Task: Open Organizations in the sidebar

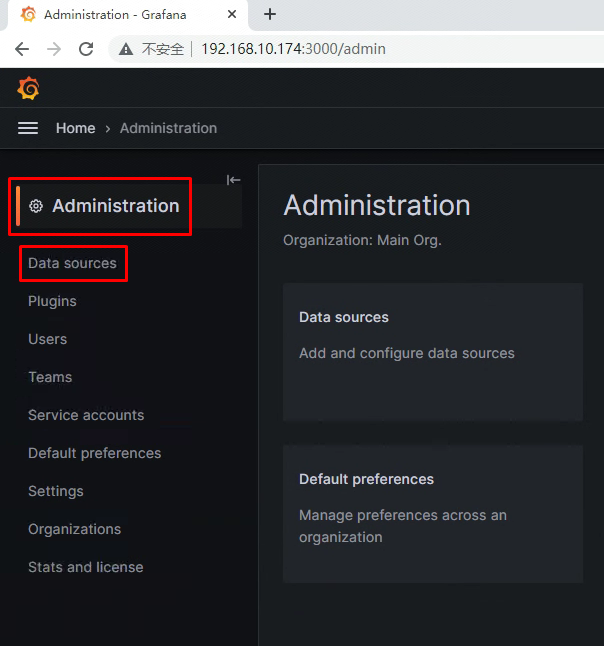Action: pyautogui.click(x=75, y=529)
